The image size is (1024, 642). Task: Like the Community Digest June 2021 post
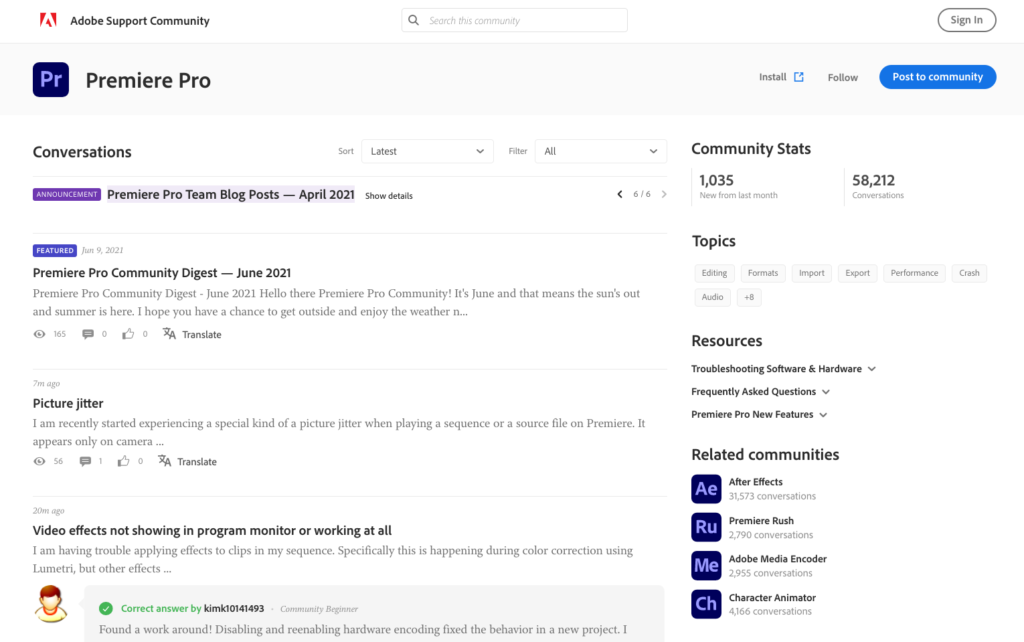coord(128,334)
